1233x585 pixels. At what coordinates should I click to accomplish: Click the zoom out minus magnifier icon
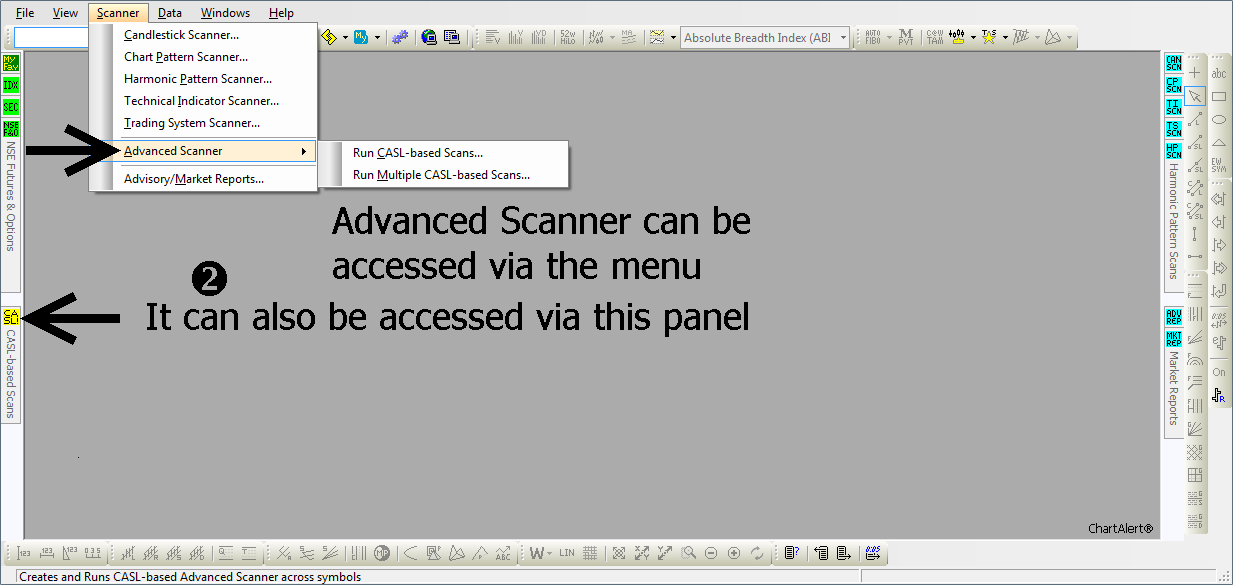pos(711,553)
